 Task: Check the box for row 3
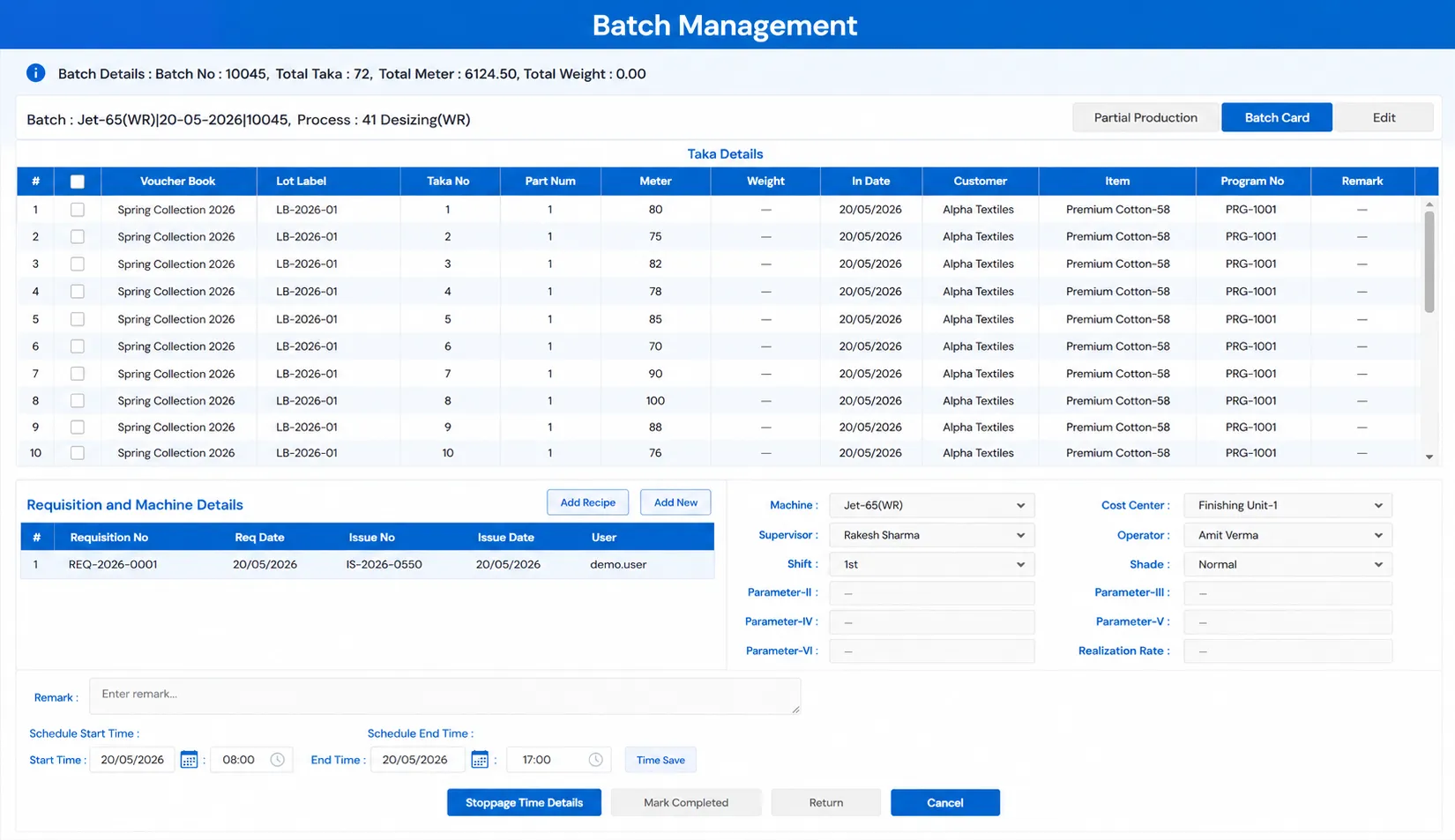click(x=78, y=264)
